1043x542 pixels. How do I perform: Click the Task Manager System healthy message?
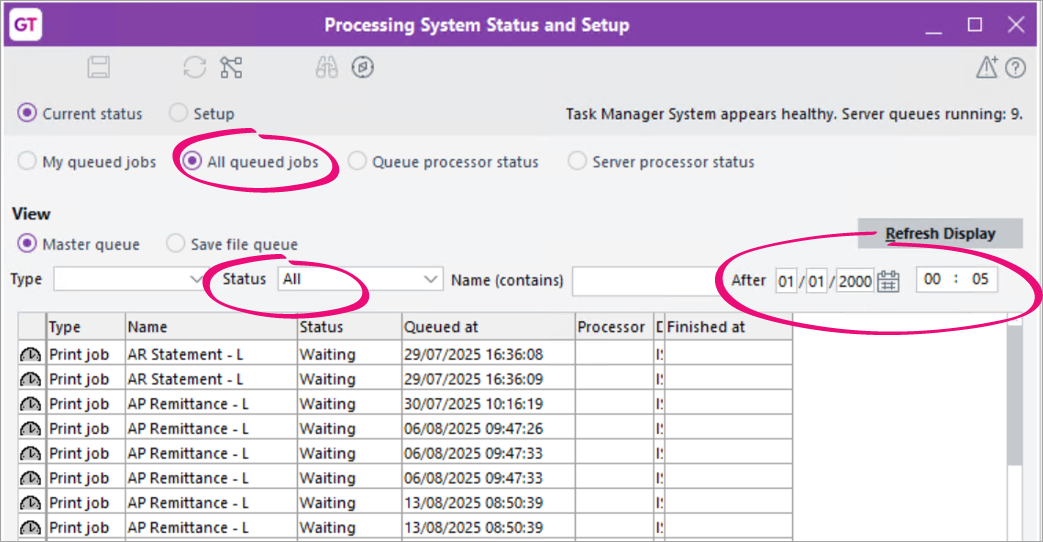[794, 114]
